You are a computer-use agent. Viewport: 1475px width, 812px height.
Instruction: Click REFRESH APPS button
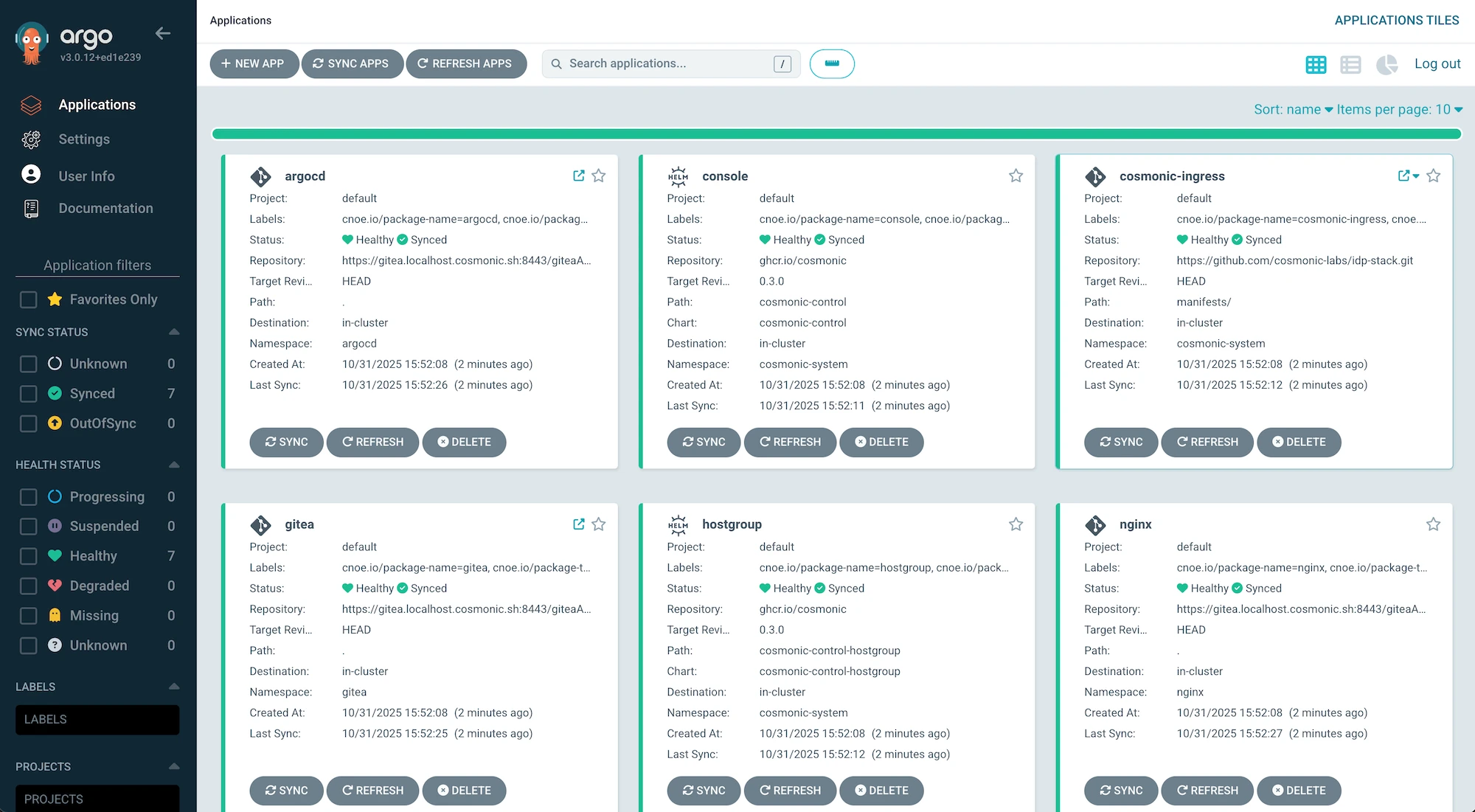pyautogui.click(x=466, y=63)
